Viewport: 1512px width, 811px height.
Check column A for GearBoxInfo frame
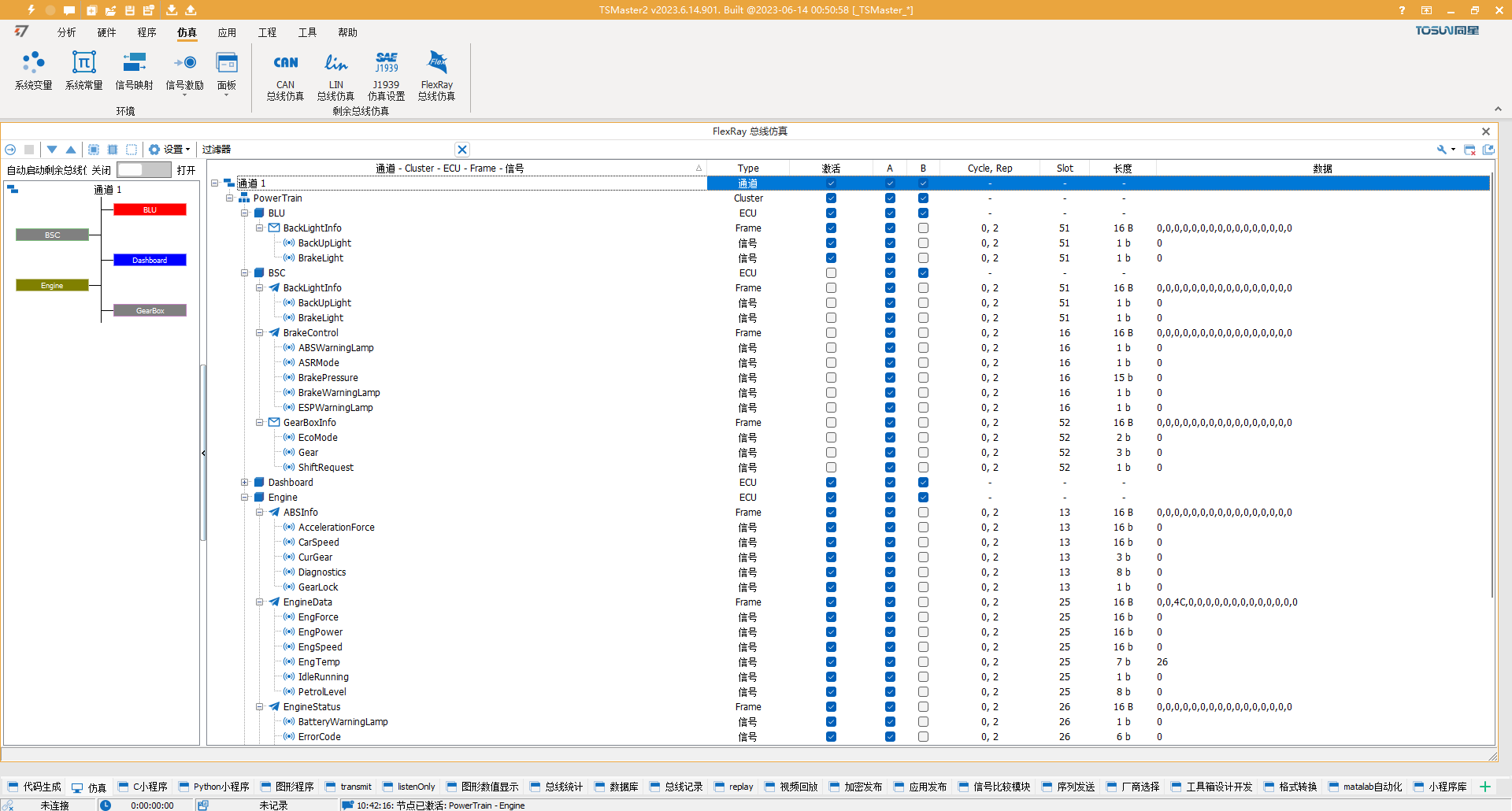(x=890, y=423)
